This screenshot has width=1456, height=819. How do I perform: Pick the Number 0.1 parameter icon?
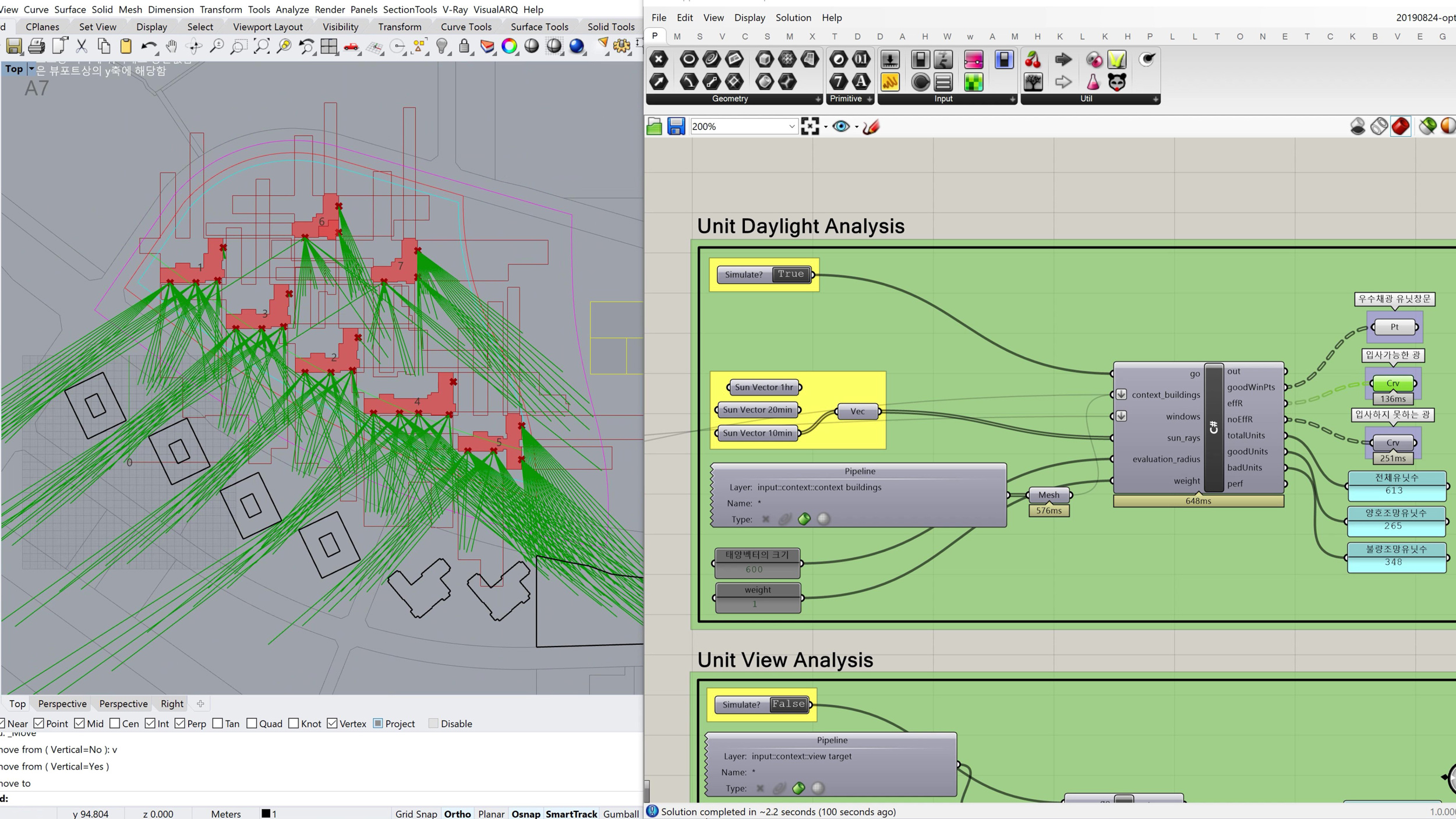(x=861, y=59)
